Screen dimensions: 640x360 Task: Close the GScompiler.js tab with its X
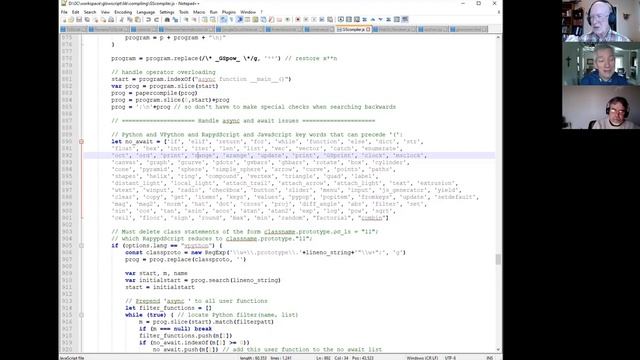pyautogui.click(x=368, y=29)
